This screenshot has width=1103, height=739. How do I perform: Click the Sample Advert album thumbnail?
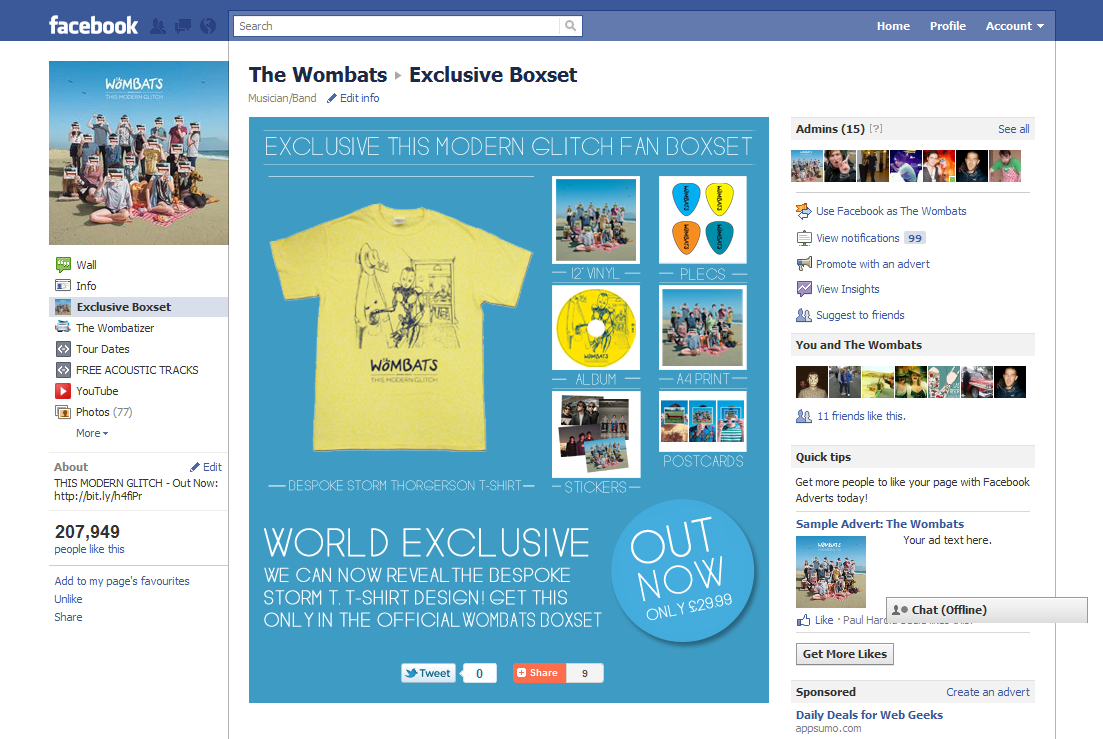pos(831,572)
